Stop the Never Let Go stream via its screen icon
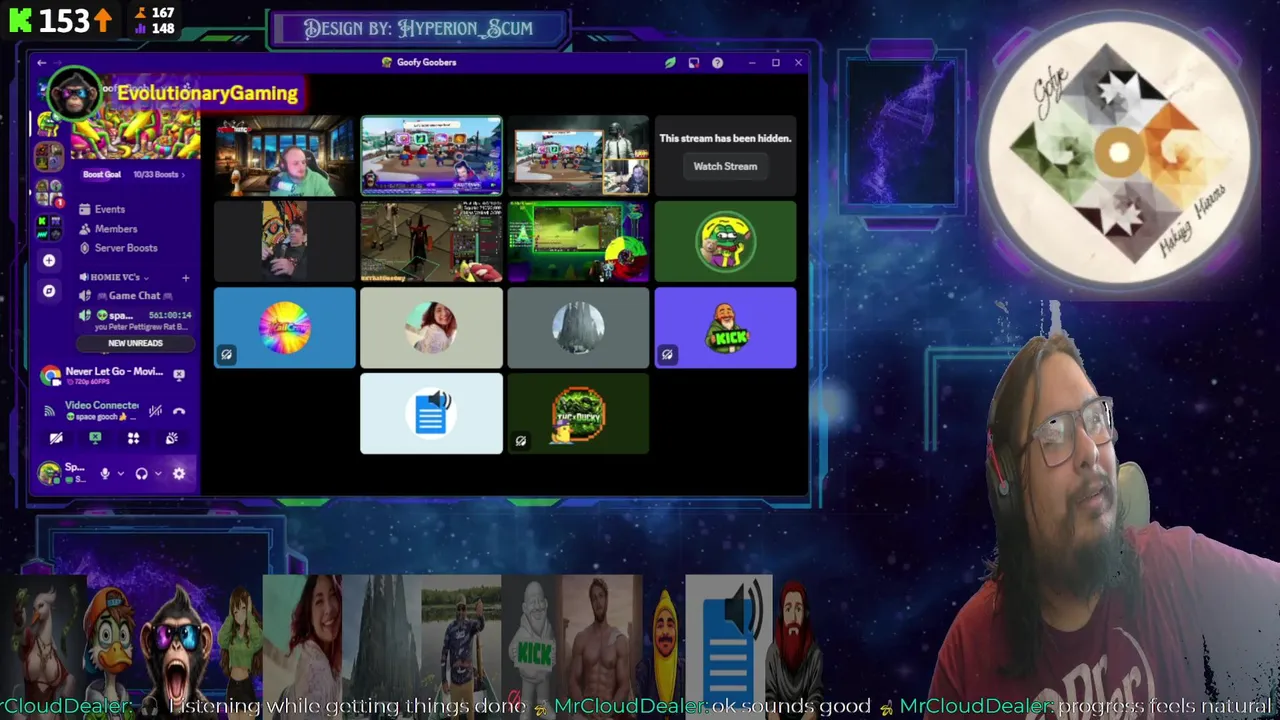The height and width of the screenshot is (720, 1280). tap(179, 375)
